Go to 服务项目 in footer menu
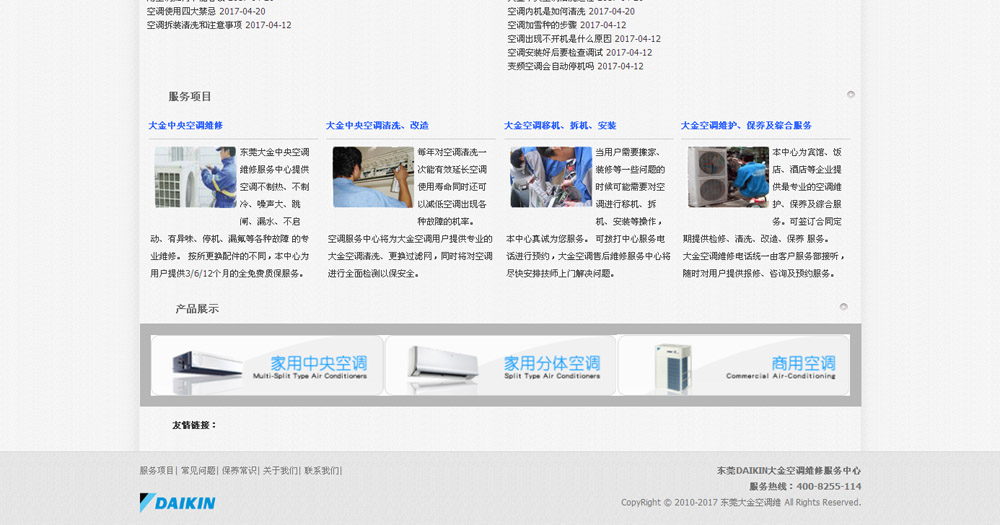 pos(156,471)
